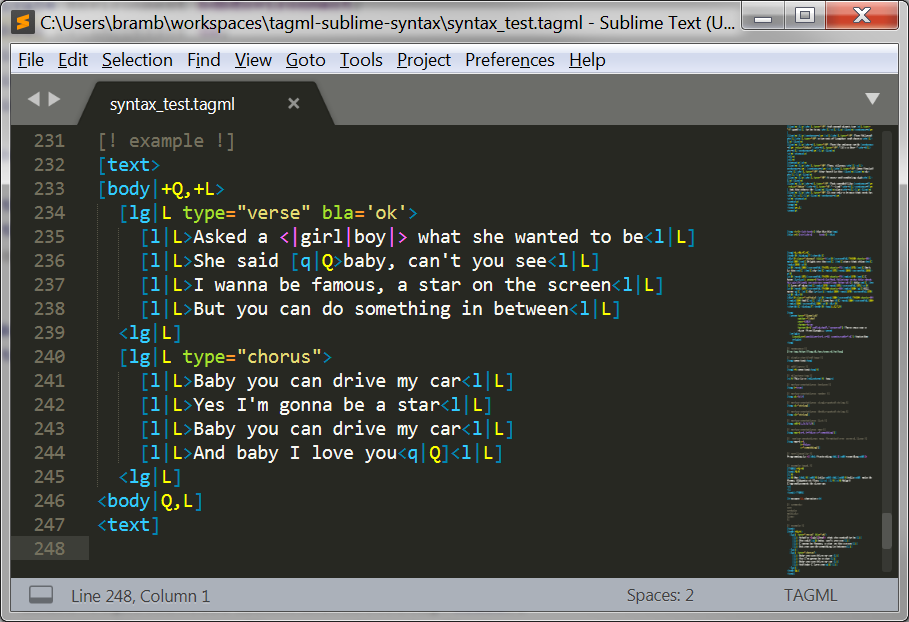Viewport: 909px width, 622px height.
Task: Click the type="chorus" attribute
Action: click(x=252, y=357)
